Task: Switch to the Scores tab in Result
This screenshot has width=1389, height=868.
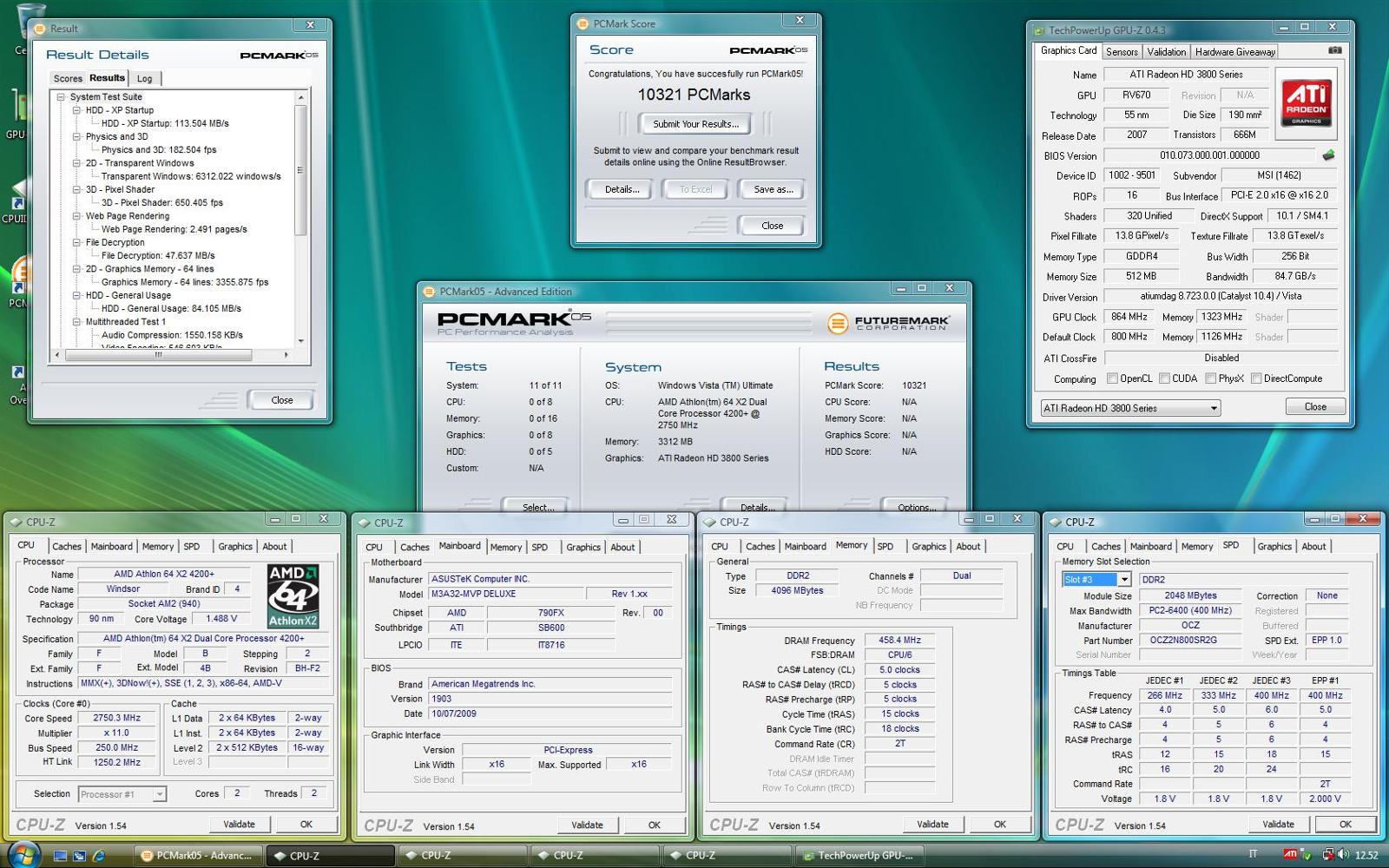Action: (68, 78)
